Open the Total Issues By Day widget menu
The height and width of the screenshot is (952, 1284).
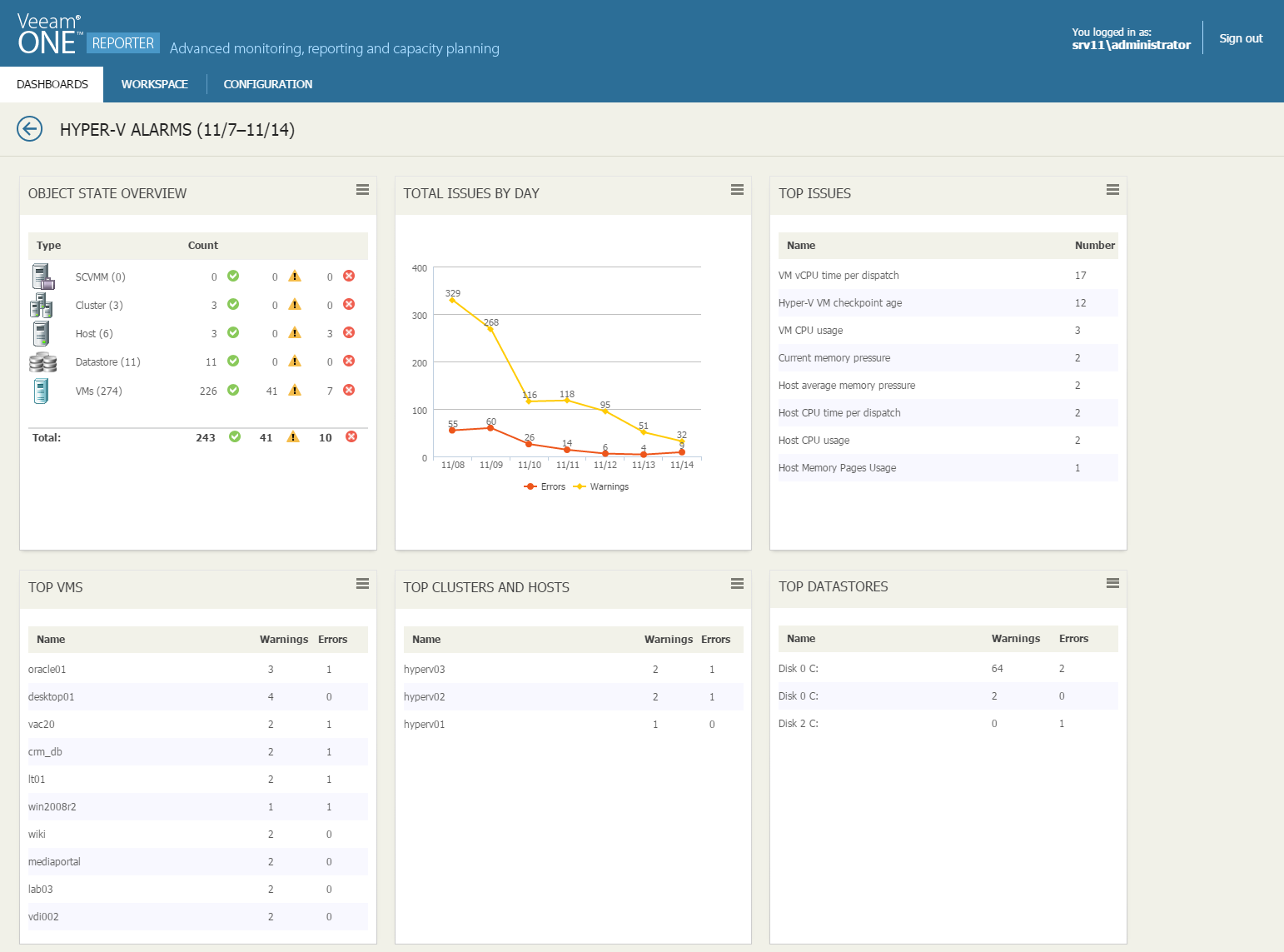(737, 190)
